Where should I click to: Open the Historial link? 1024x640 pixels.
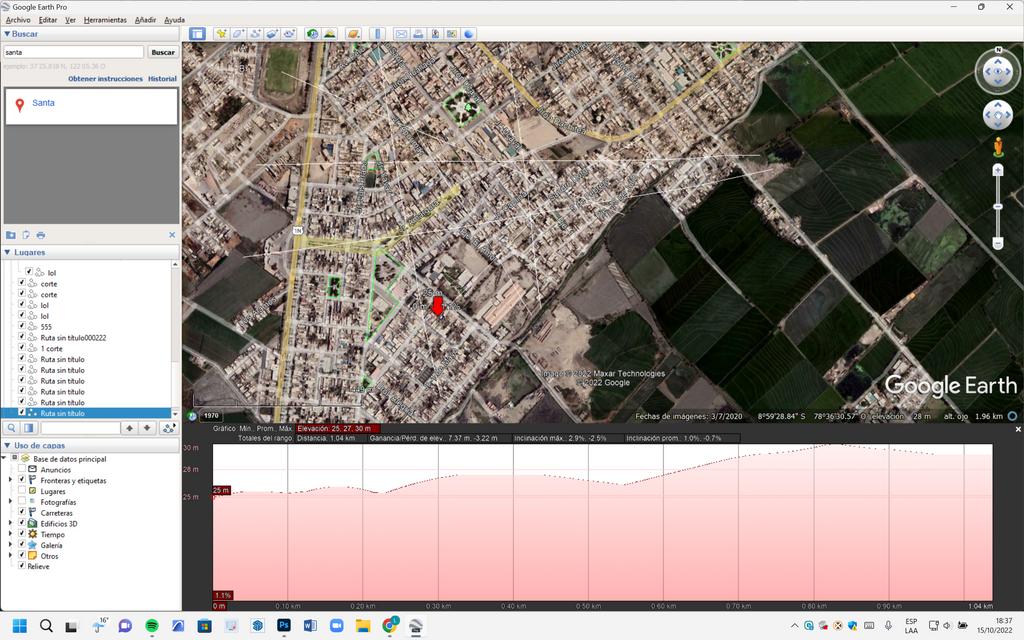tap(162, 78)
